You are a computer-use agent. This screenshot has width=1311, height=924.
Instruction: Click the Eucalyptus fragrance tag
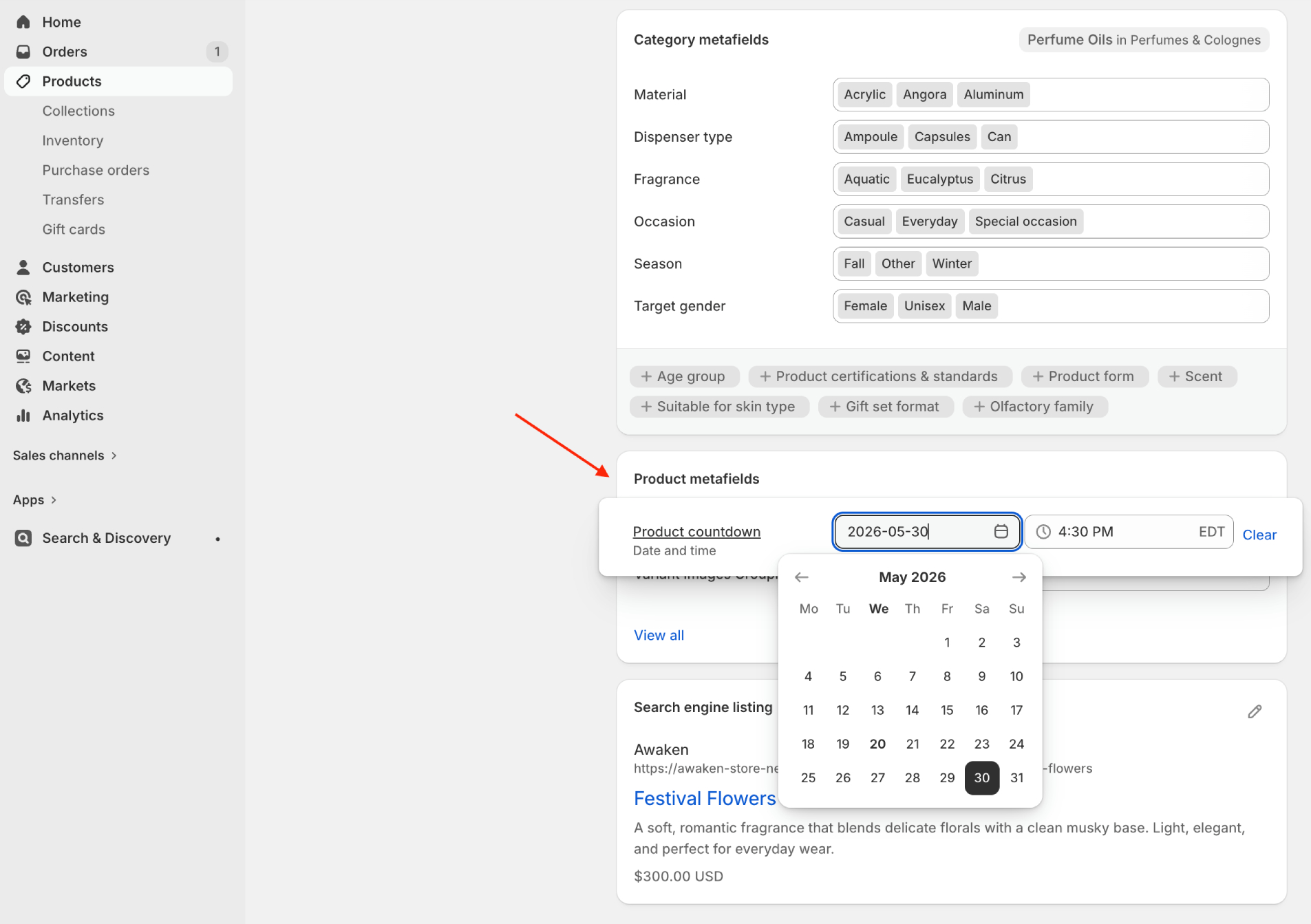(939, 179)
